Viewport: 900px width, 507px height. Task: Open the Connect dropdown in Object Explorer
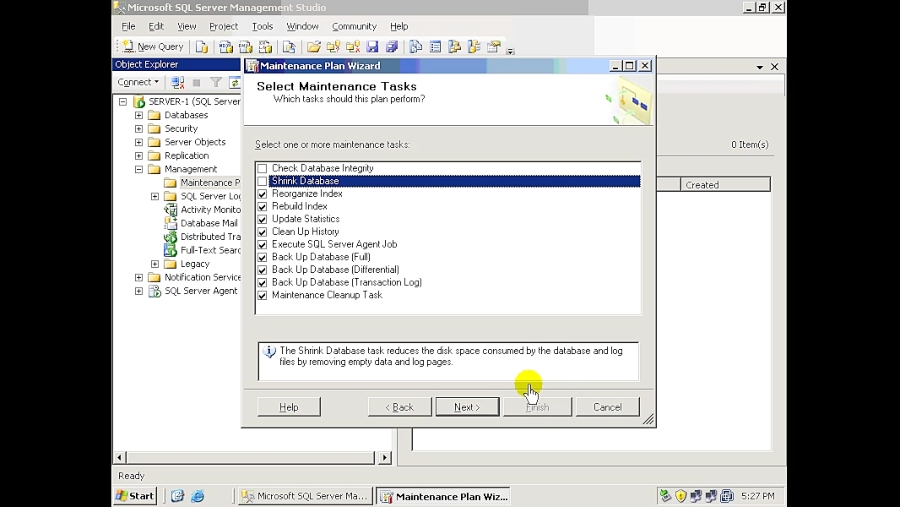(x=138, y=82)
